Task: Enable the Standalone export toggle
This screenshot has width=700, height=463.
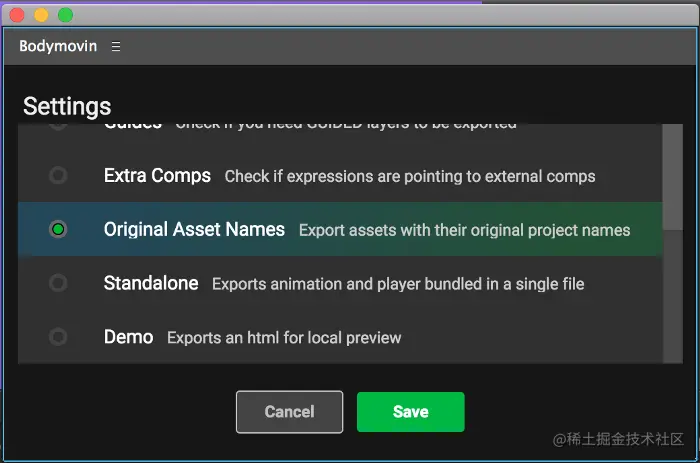Action: coord(58,283)
